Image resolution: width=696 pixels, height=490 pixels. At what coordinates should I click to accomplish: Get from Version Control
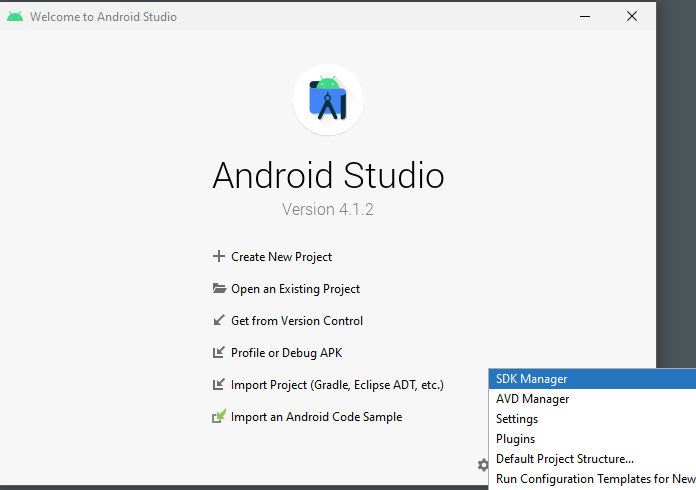point(297,321)
